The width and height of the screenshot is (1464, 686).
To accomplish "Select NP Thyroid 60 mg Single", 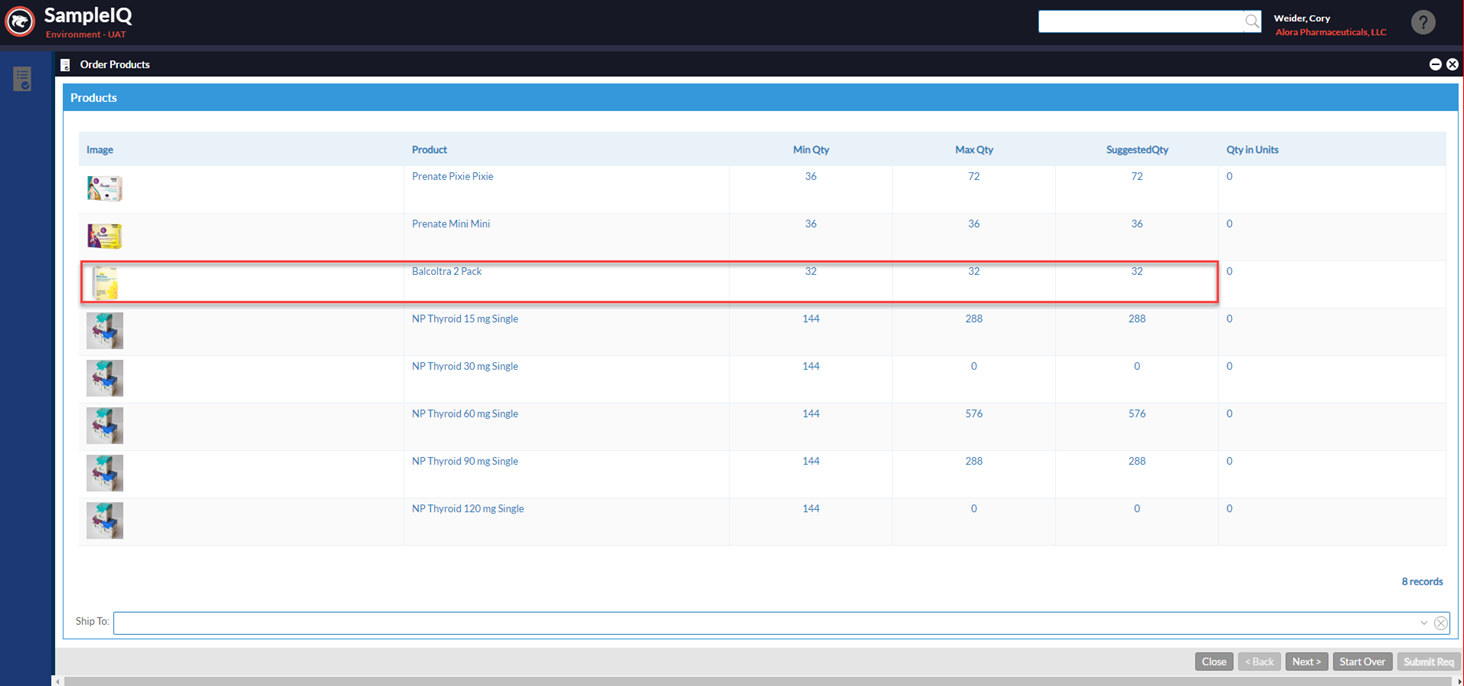I will (465, 414).
